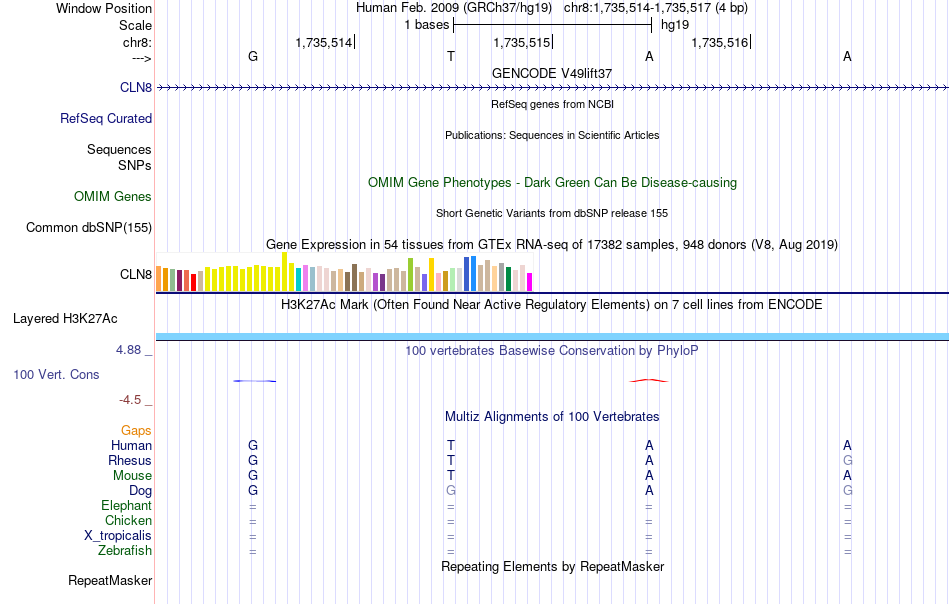Click the 'Scale' label
This screenshot has height=604, width=950.
pos(135,25)
